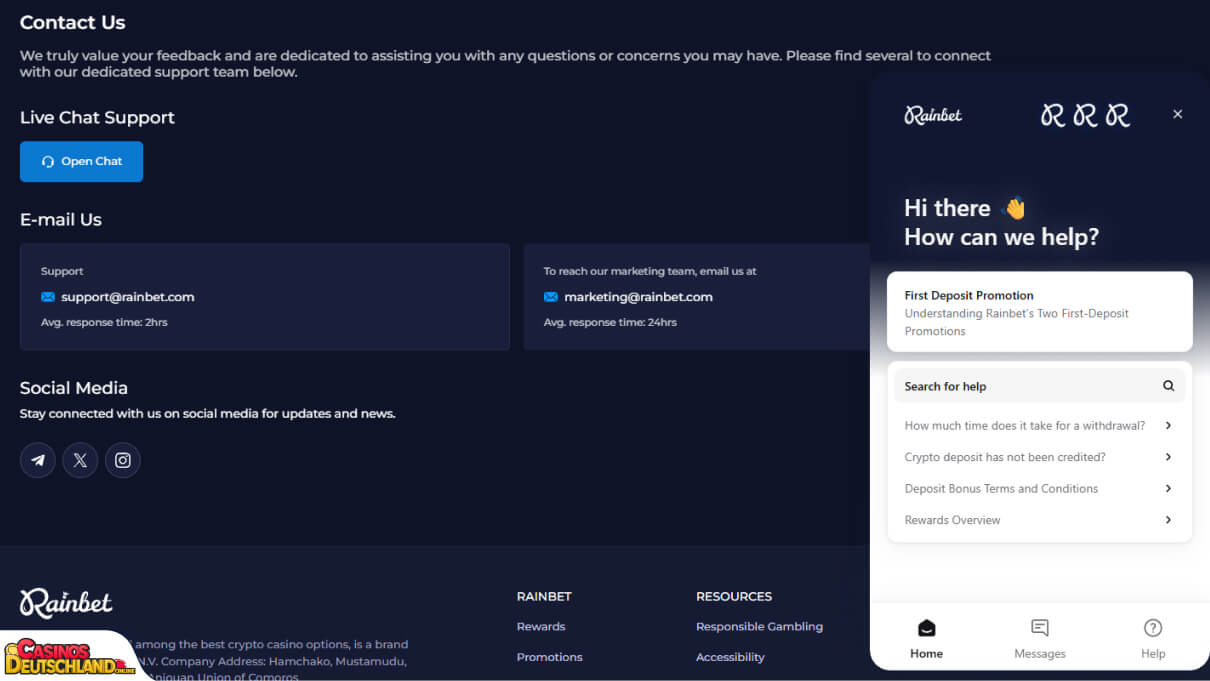The image size is (1210, 681).
Task: Switch to the Help tab in chat widget
Action: 1153,638
